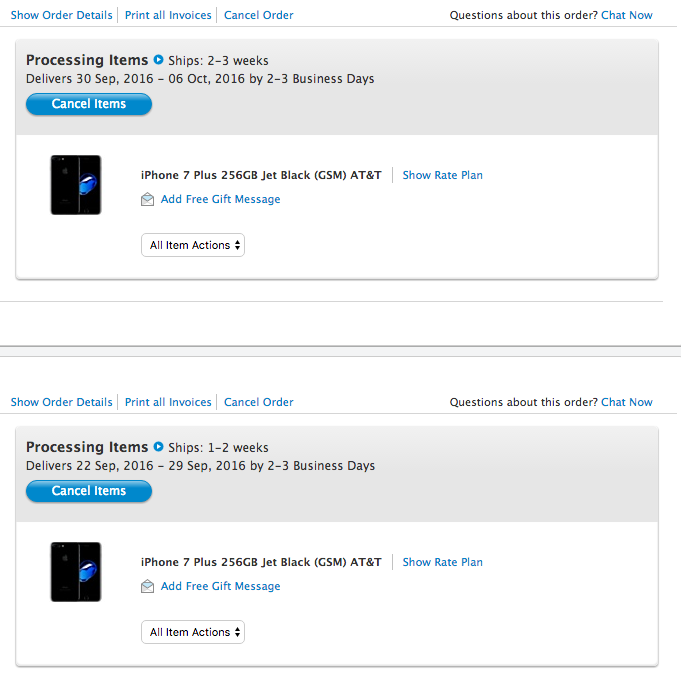Screen dimensions: 681x683
Task: Select Cancel Order link for top order
Action: pos(259,15)
